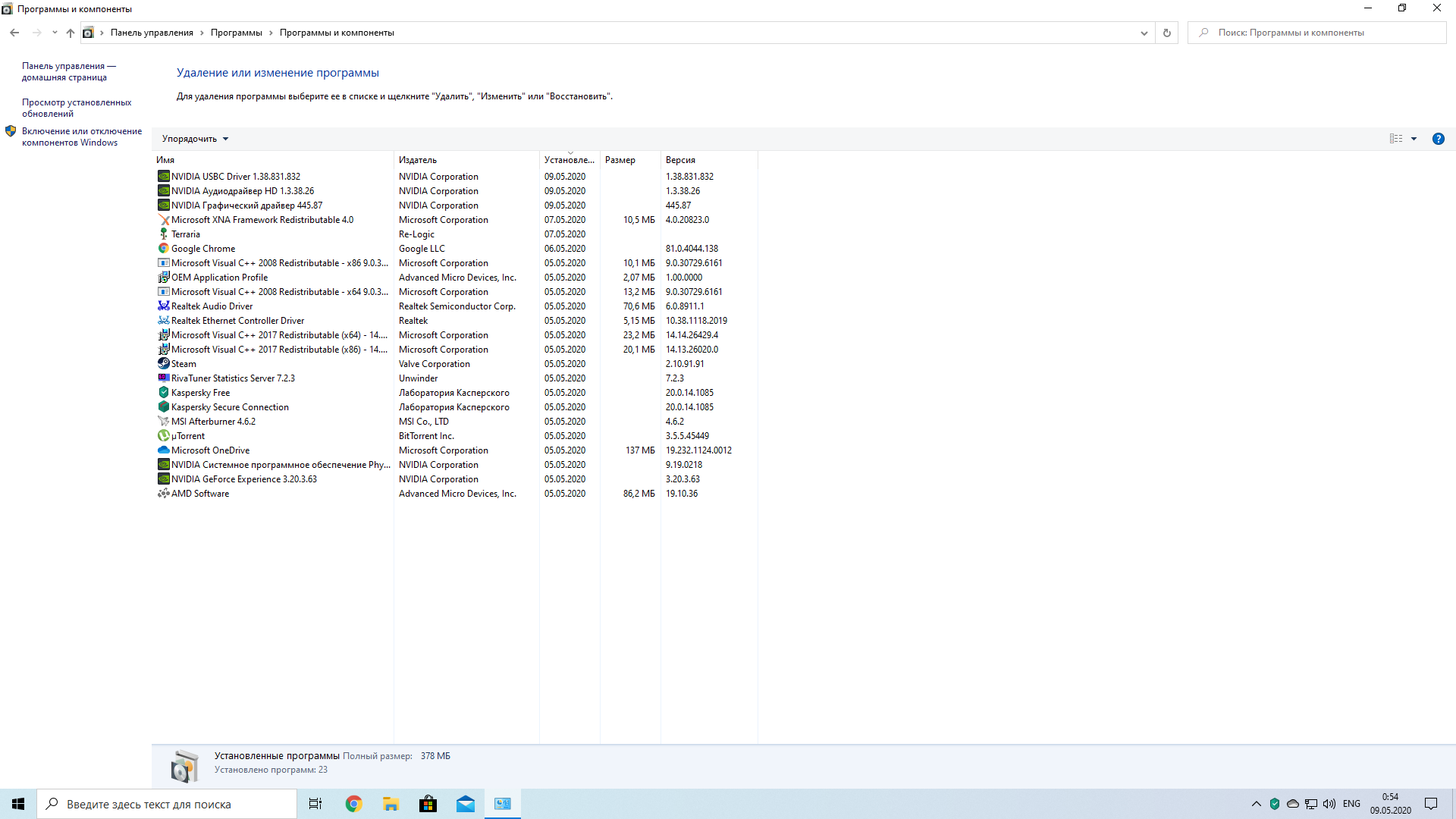Click the MSI Afterburner icon
Image resolution: width=1456 pixels, height=819 pixels.
(163, 421)
